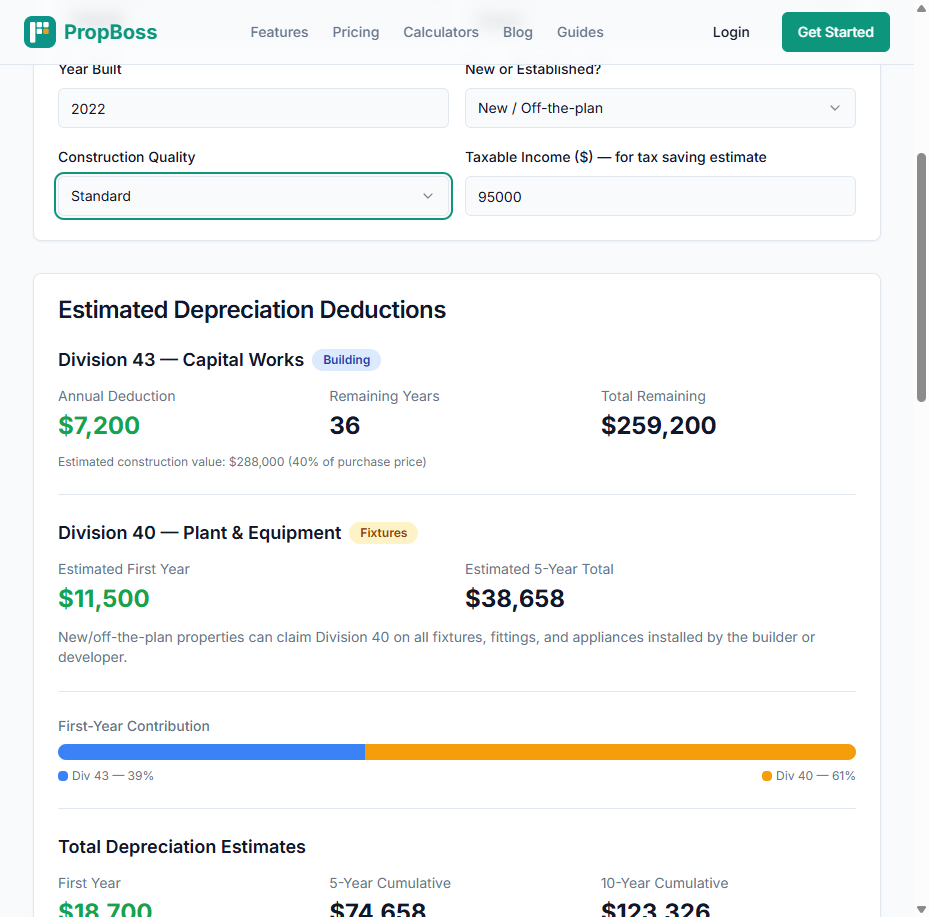Click the chevron on the Construction Quality selector
929x917 pixels.
(x=428, y=196)
